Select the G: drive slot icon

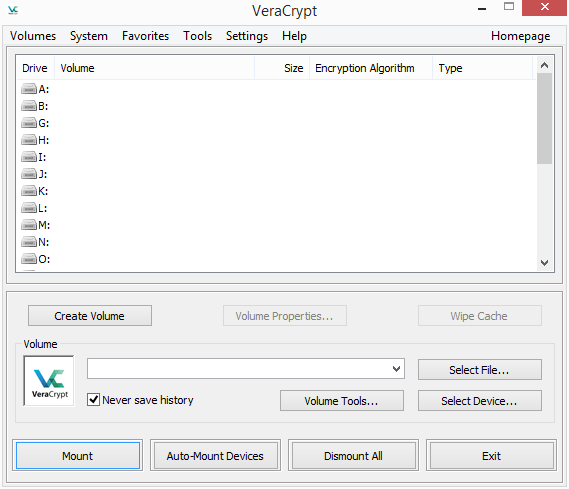click(29, 123)
